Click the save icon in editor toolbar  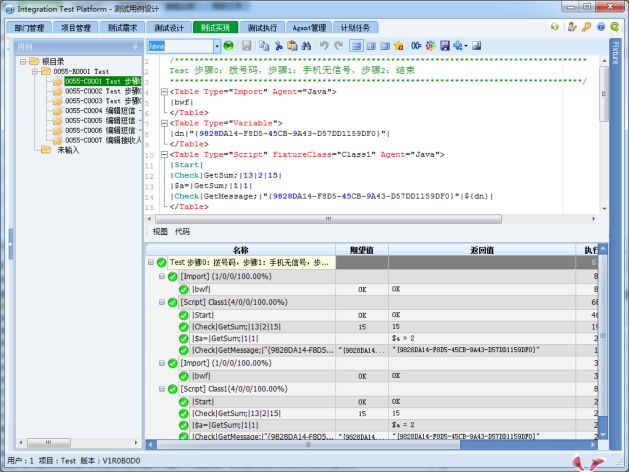(246, 46)
